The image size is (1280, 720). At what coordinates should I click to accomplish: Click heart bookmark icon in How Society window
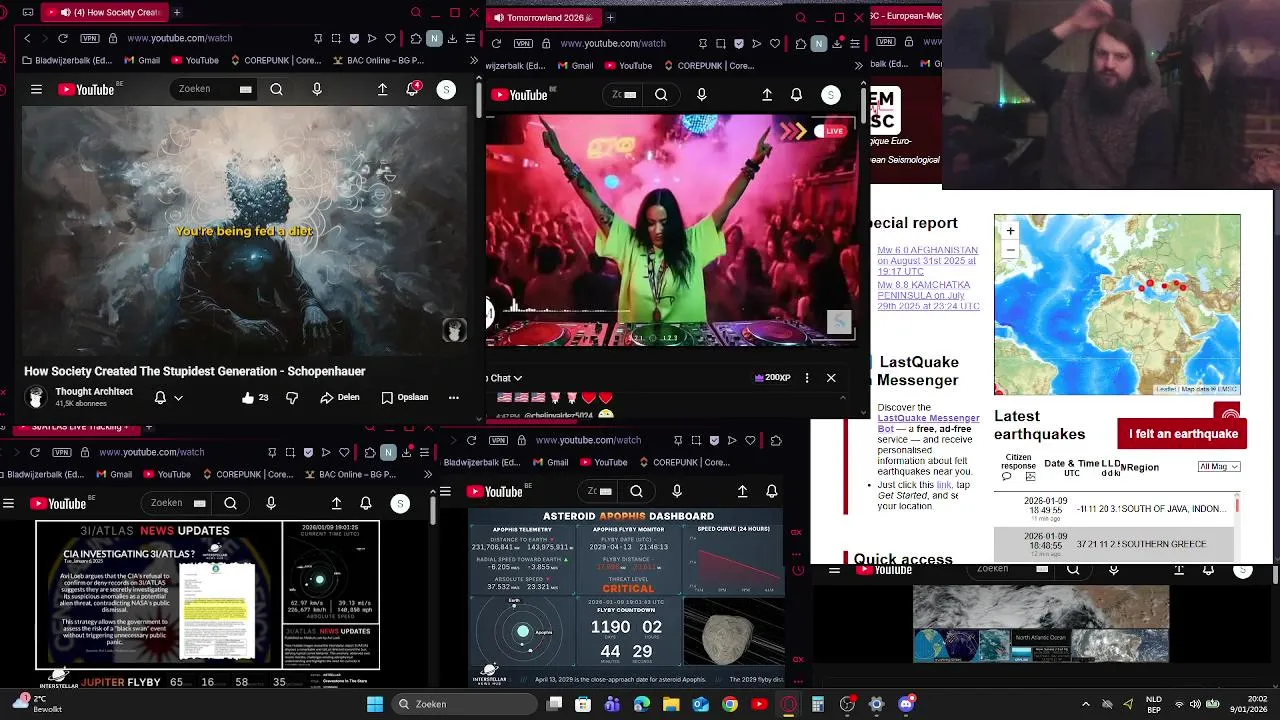[x=390, y=38]
